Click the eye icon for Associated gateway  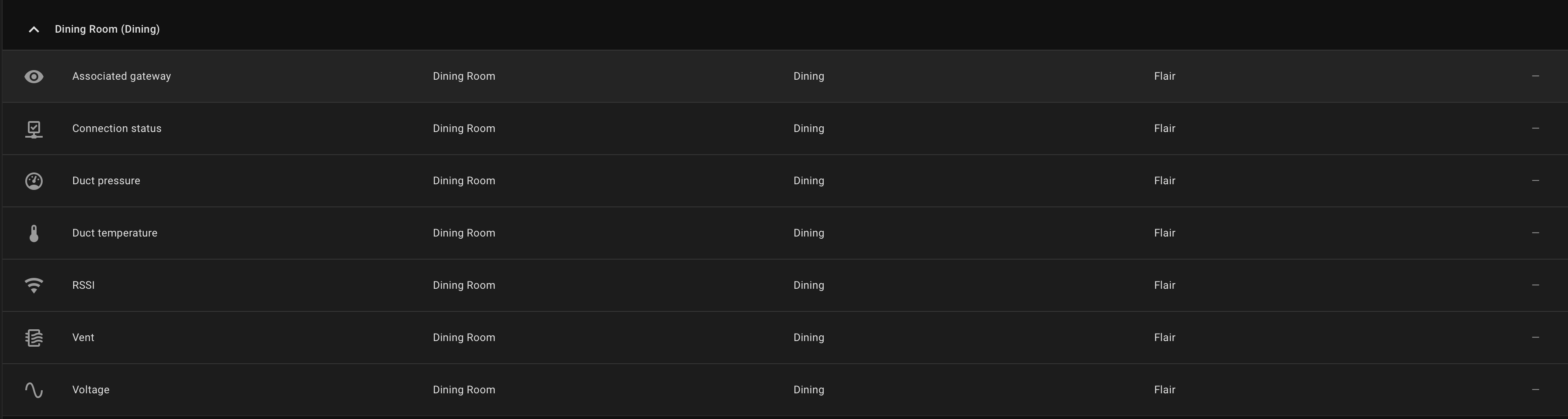(x=34, y=77)
